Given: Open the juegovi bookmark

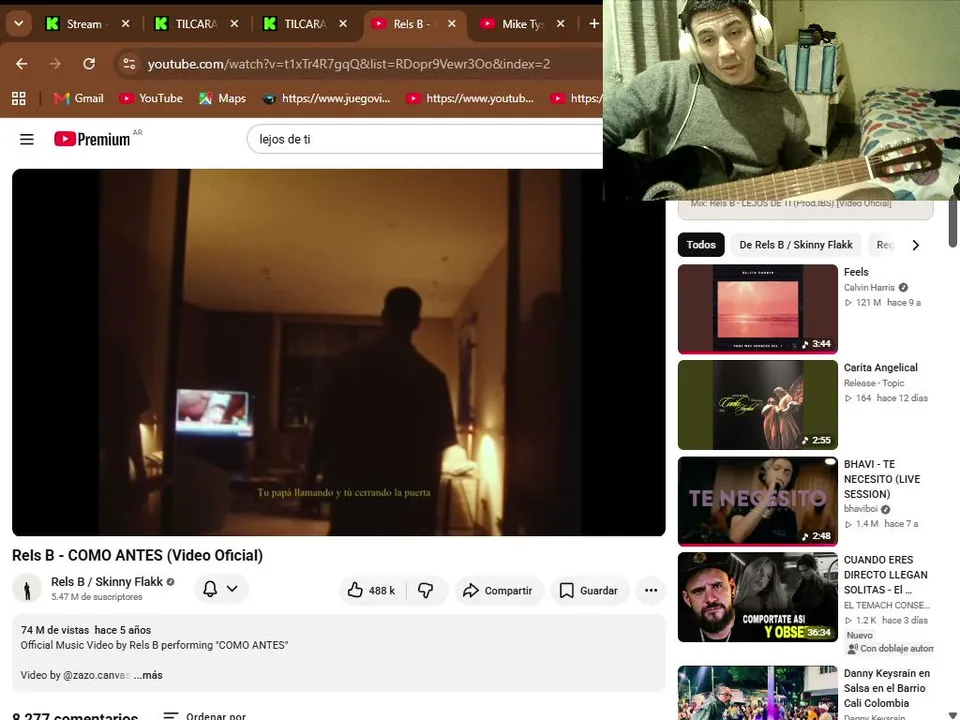Looking at the screenshot, I should (326, 98).
